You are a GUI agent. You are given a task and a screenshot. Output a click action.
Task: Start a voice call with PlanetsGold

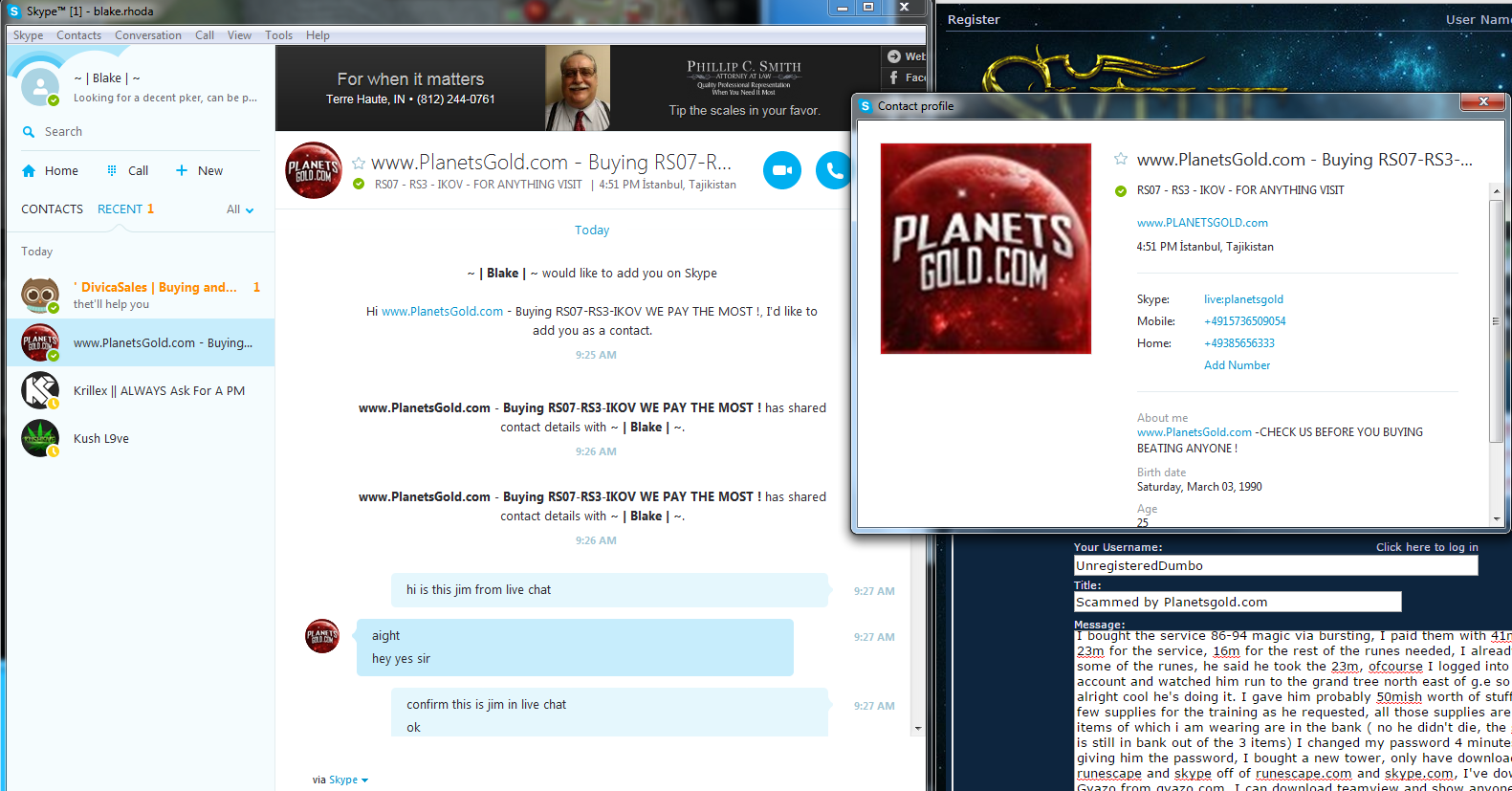[833, 170]
